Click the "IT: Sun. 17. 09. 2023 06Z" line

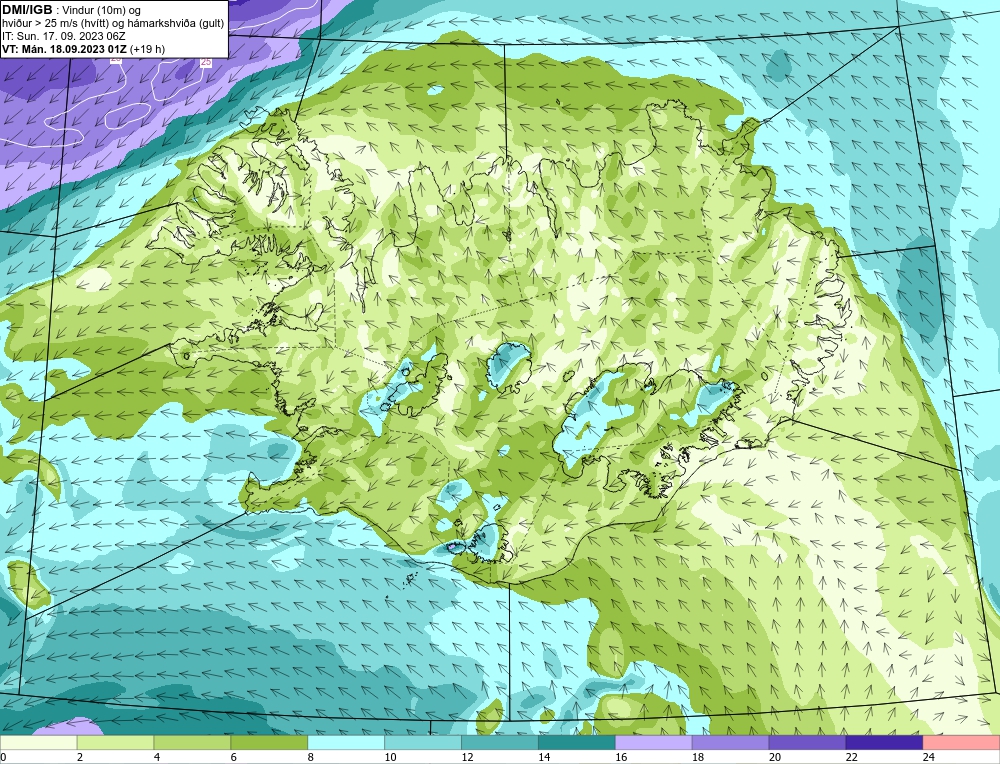[x=64, y=36]
